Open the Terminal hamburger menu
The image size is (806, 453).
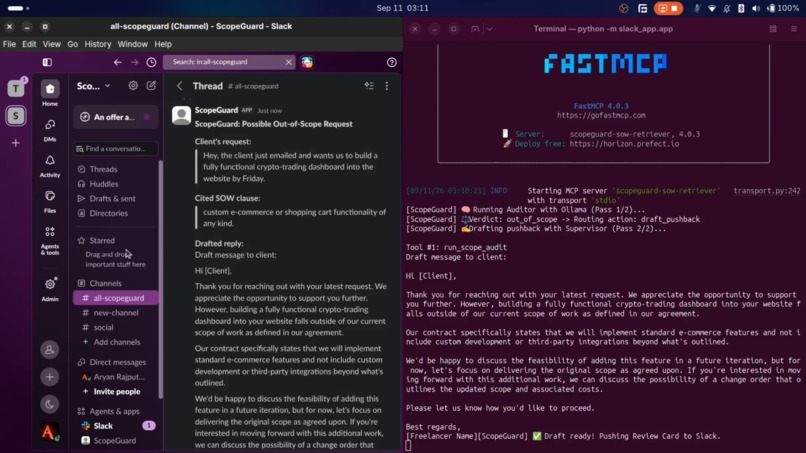click(x=794, y=29)
